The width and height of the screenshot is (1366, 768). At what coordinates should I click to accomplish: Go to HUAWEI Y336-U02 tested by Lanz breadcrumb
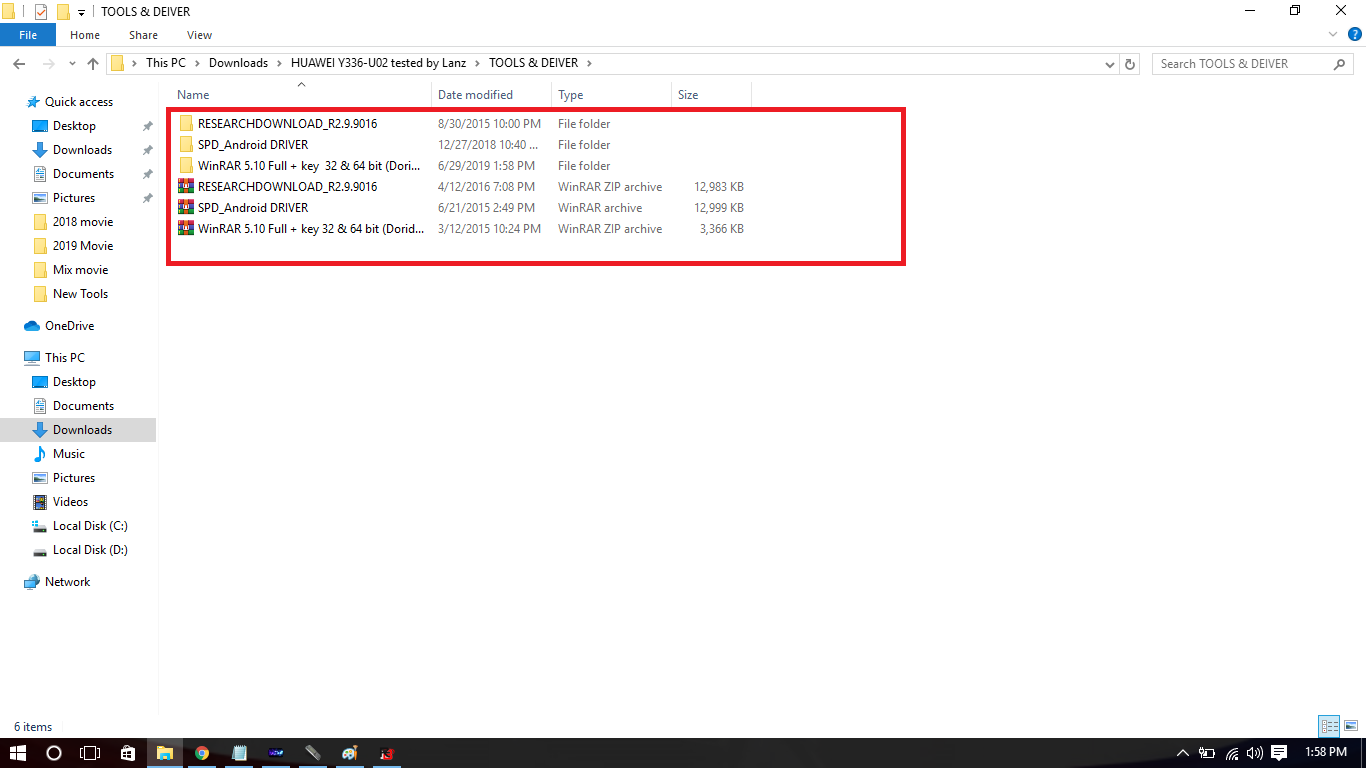379,63
